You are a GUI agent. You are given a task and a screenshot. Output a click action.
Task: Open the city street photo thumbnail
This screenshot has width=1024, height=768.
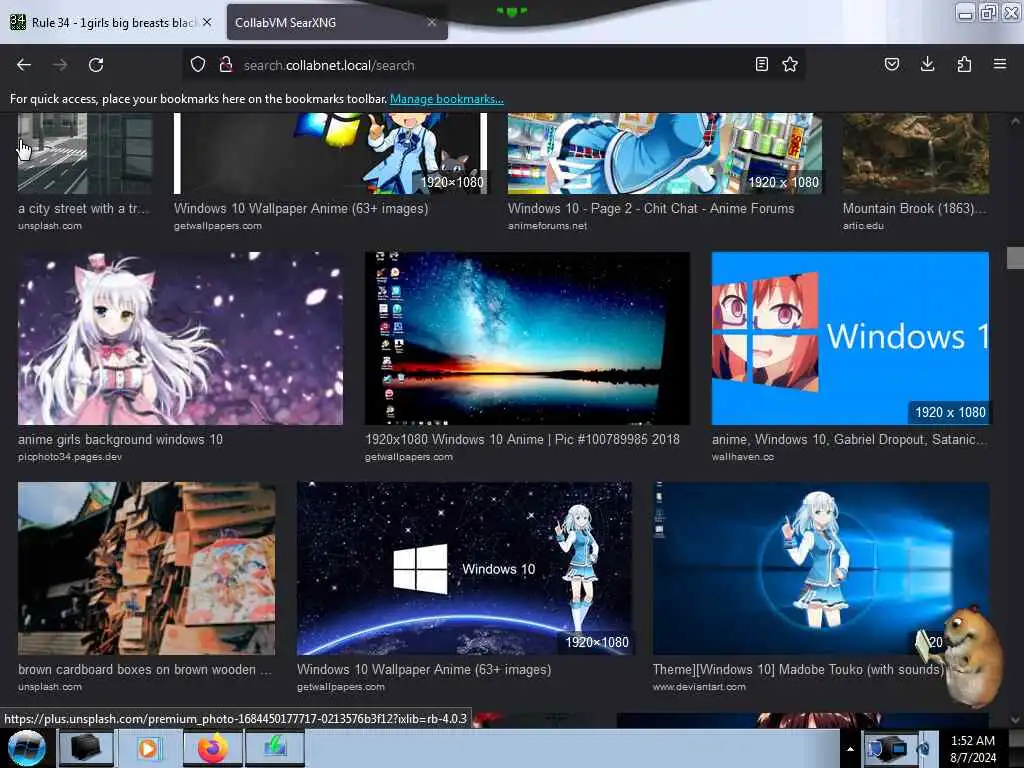86,153
